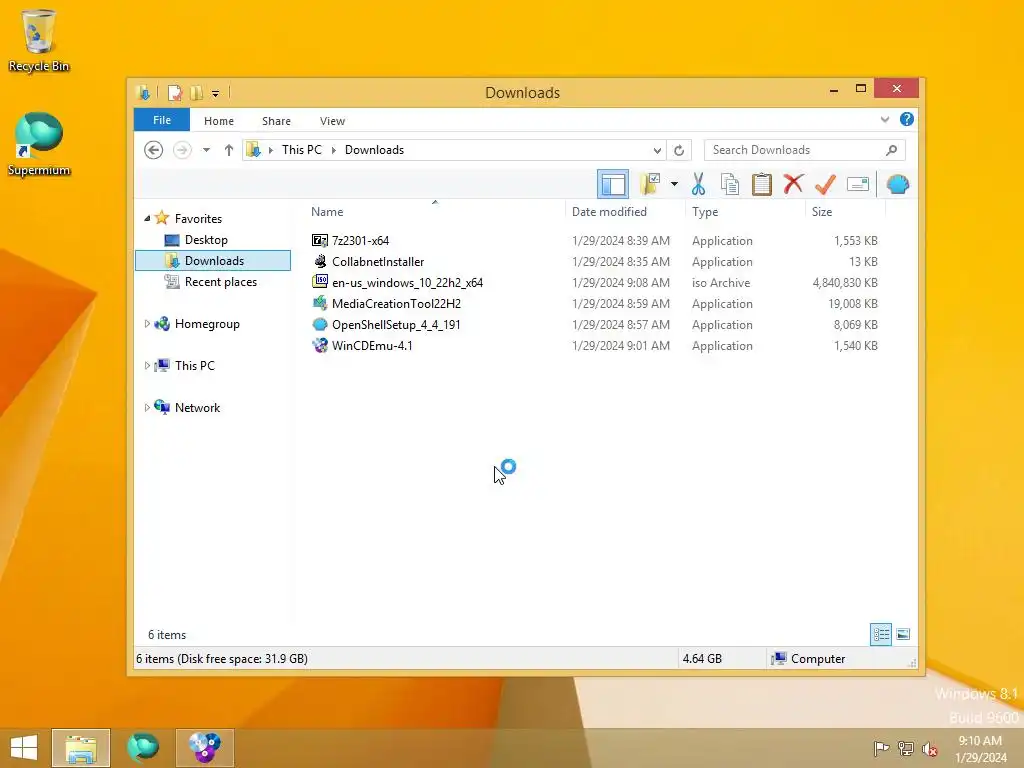Expand the ribbon with the chevron
This screenshot has width=1024, height=768.
click(x=885, y=120)
